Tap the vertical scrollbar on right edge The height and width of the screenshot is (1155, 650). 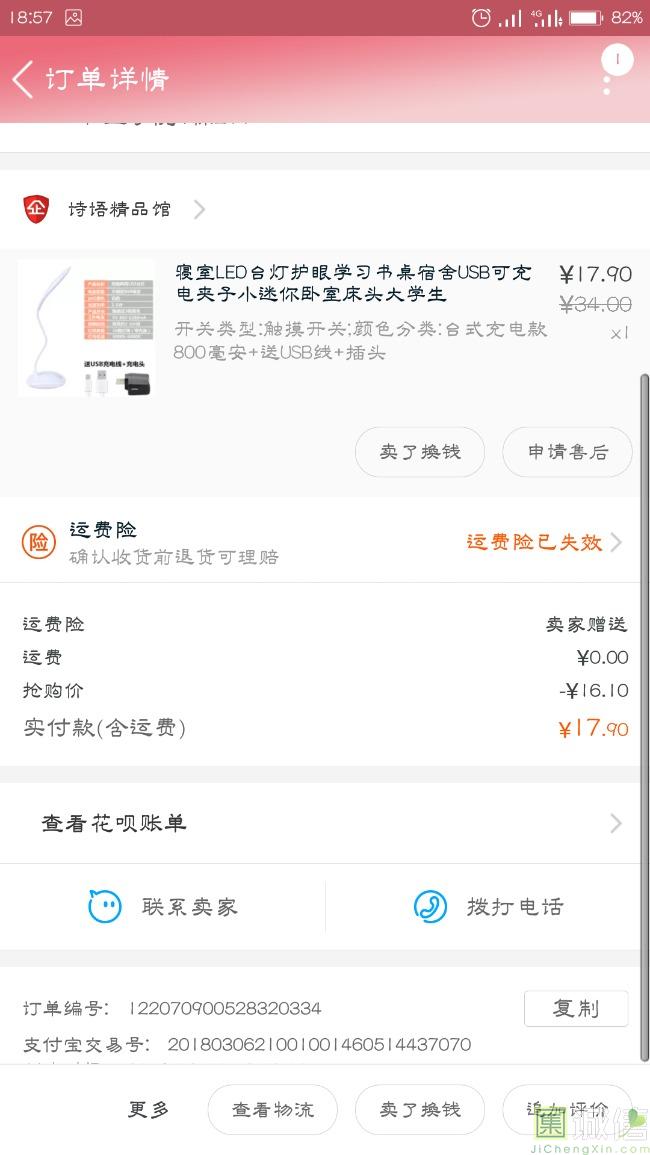coord(644,700)
